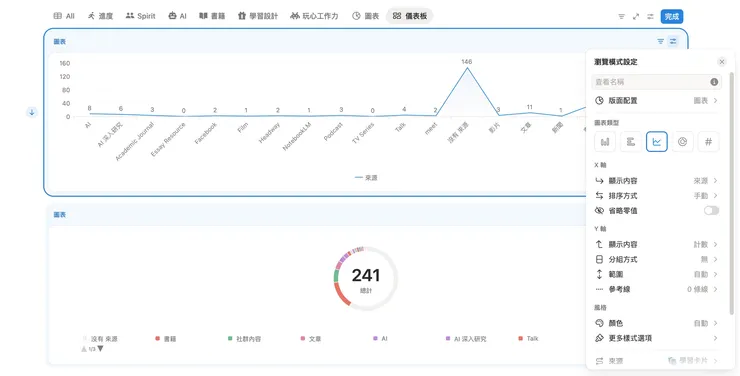Image resolution: width=740 pixels, height=376 pixels.
Task: Click the top toolbar view settings icon
Action: 650,17
